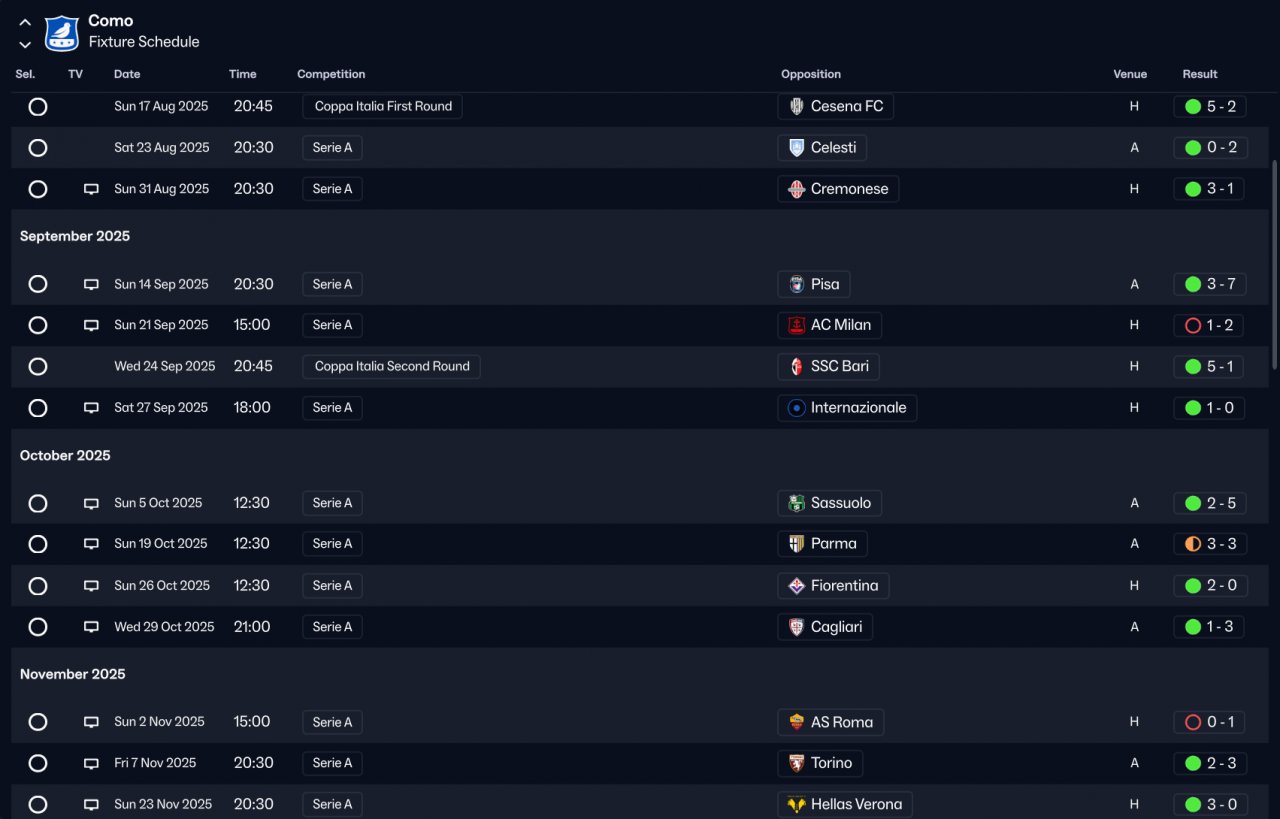Click the TV icon for the Cremonese match
The width and height of the screenshot is (1280, 819).
pos(91,189)
